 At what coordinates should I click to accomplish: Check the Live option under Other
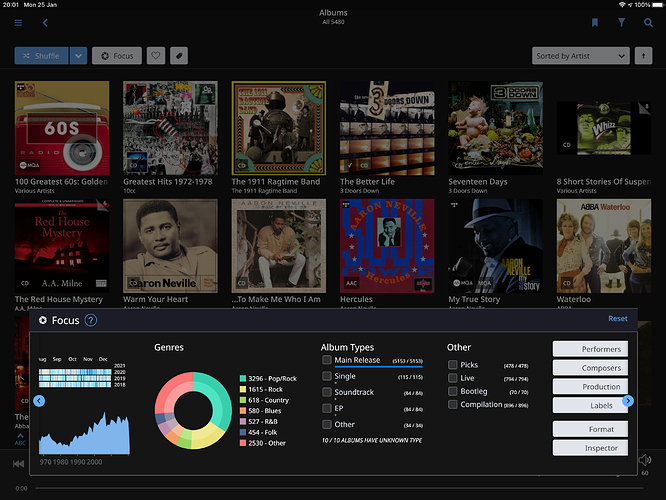click(x=453, y=379)
